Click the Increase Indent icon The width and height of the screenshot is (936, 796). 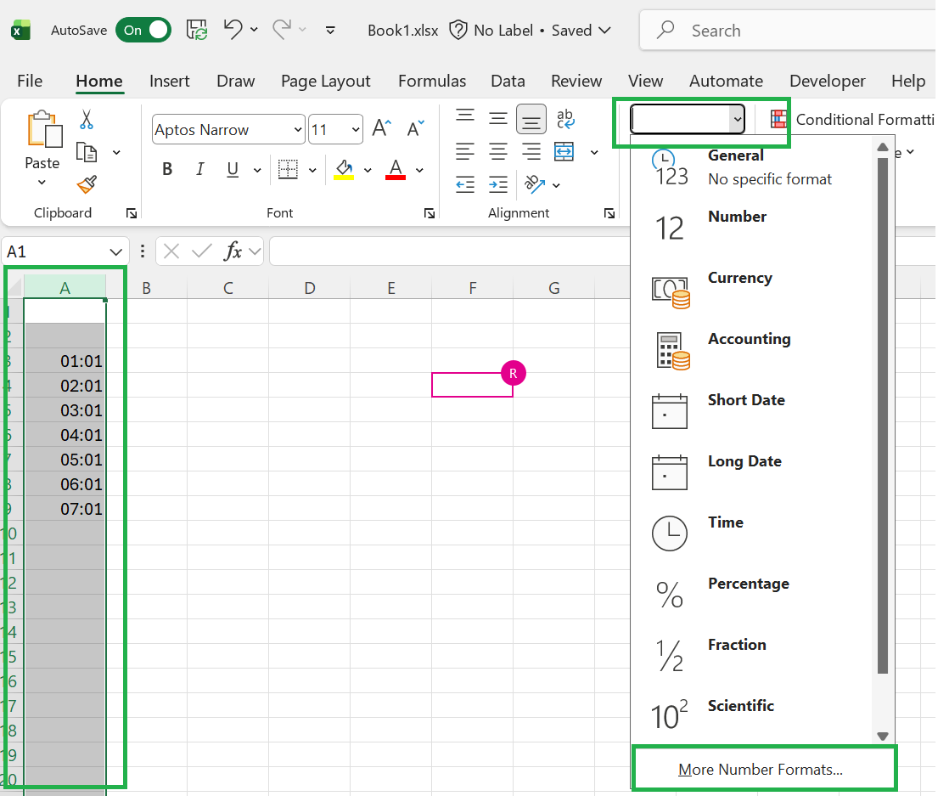point(498,185)
